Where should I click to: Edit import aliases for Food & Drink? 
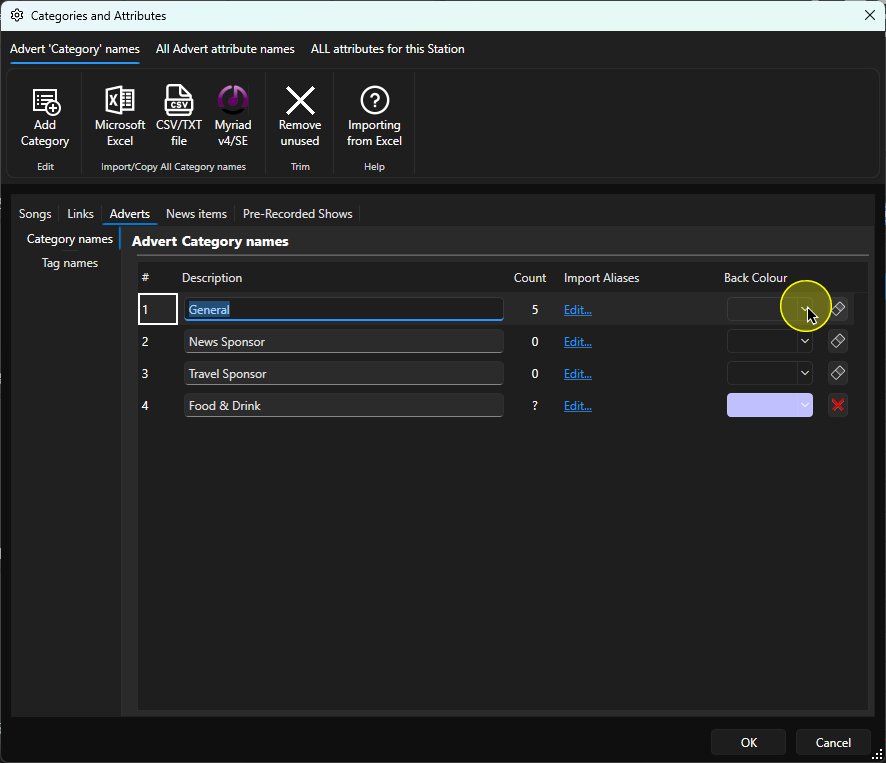tap(577, 406)
